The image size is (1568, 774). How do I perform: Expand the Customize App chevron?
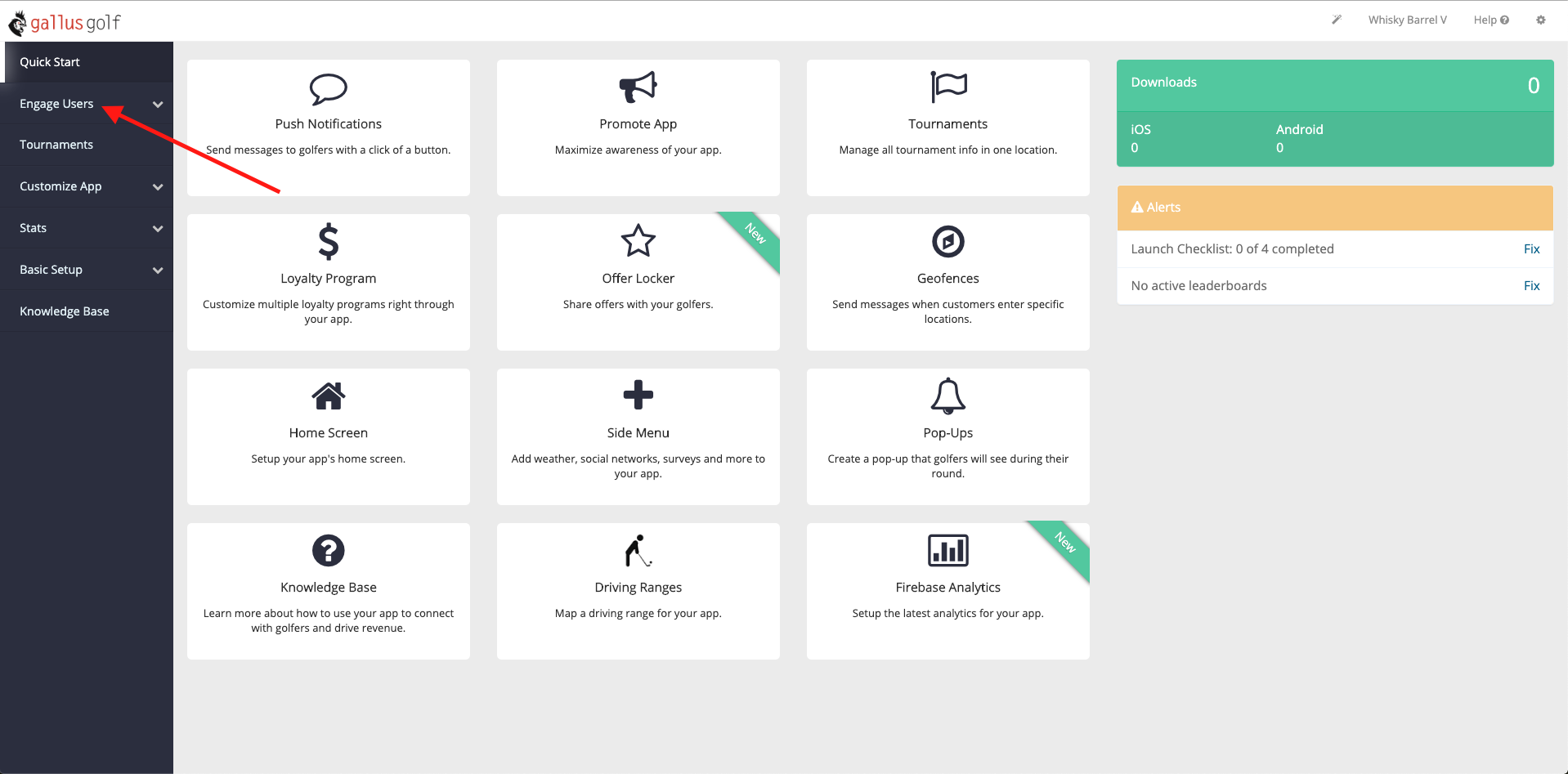[158, 187]
